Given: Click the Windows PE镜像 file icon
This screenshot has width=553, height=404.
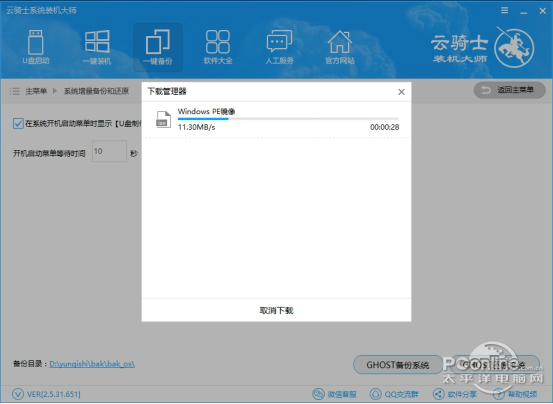Looking at the screenshot, I should [x=163, y=120].
